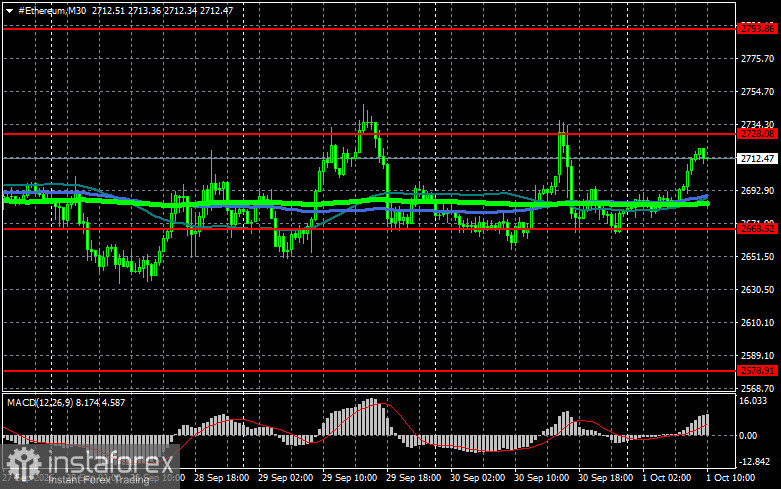Click the red horizontal line at 2578.91

click(x=369, y=371)
